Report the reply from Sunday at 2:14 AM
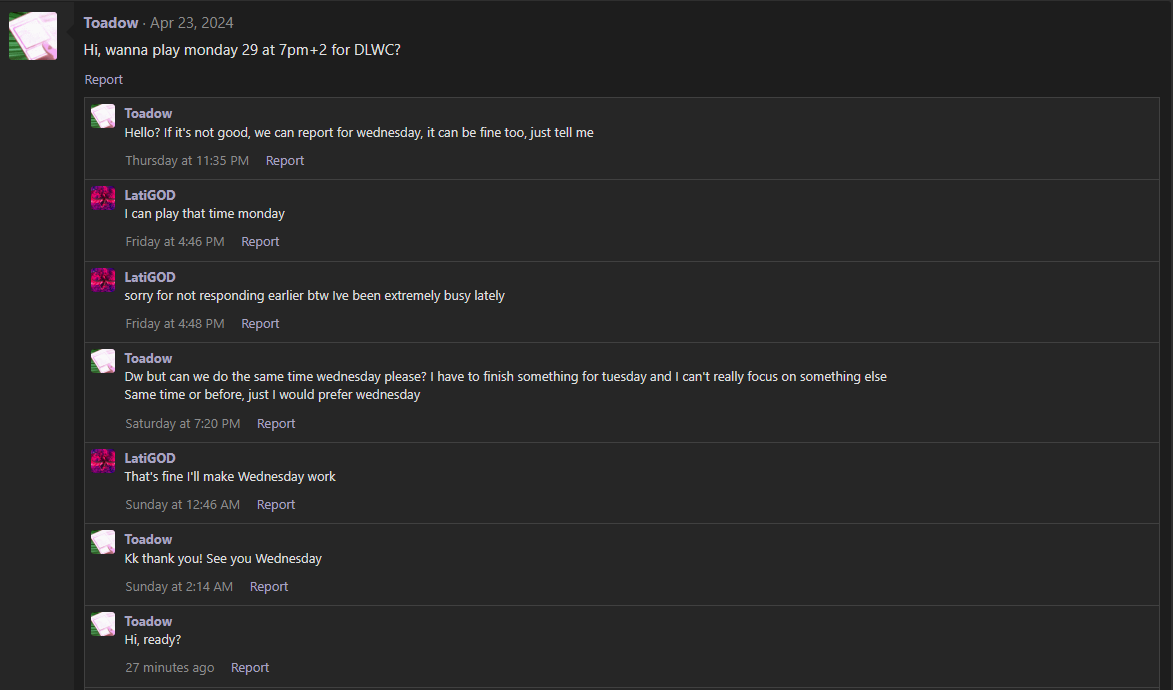1173x690 pixels. pos(269,587)
